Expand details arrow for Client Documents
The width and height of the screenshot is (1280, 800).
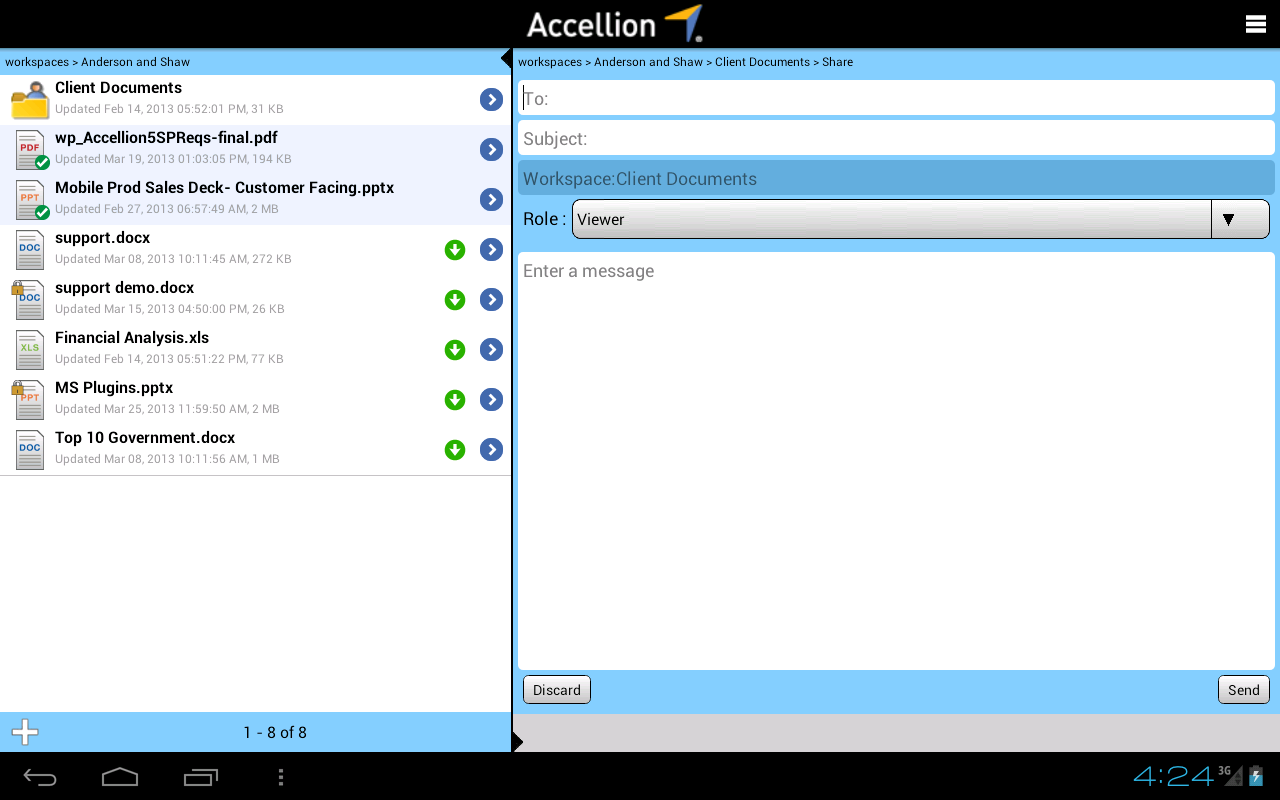click(491, 100)
